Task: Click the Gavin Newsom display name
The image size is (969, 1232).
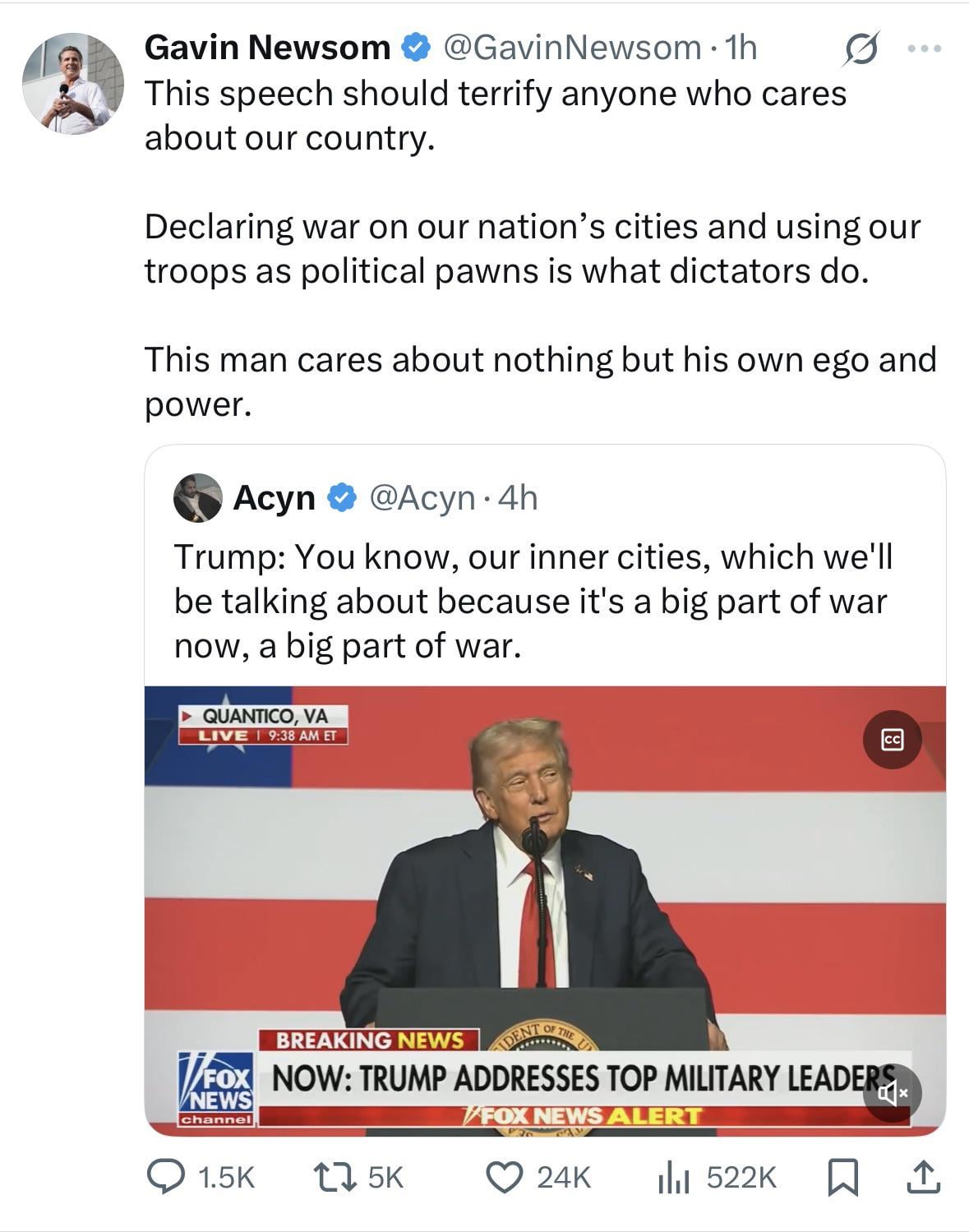Action: pos(267,48)
